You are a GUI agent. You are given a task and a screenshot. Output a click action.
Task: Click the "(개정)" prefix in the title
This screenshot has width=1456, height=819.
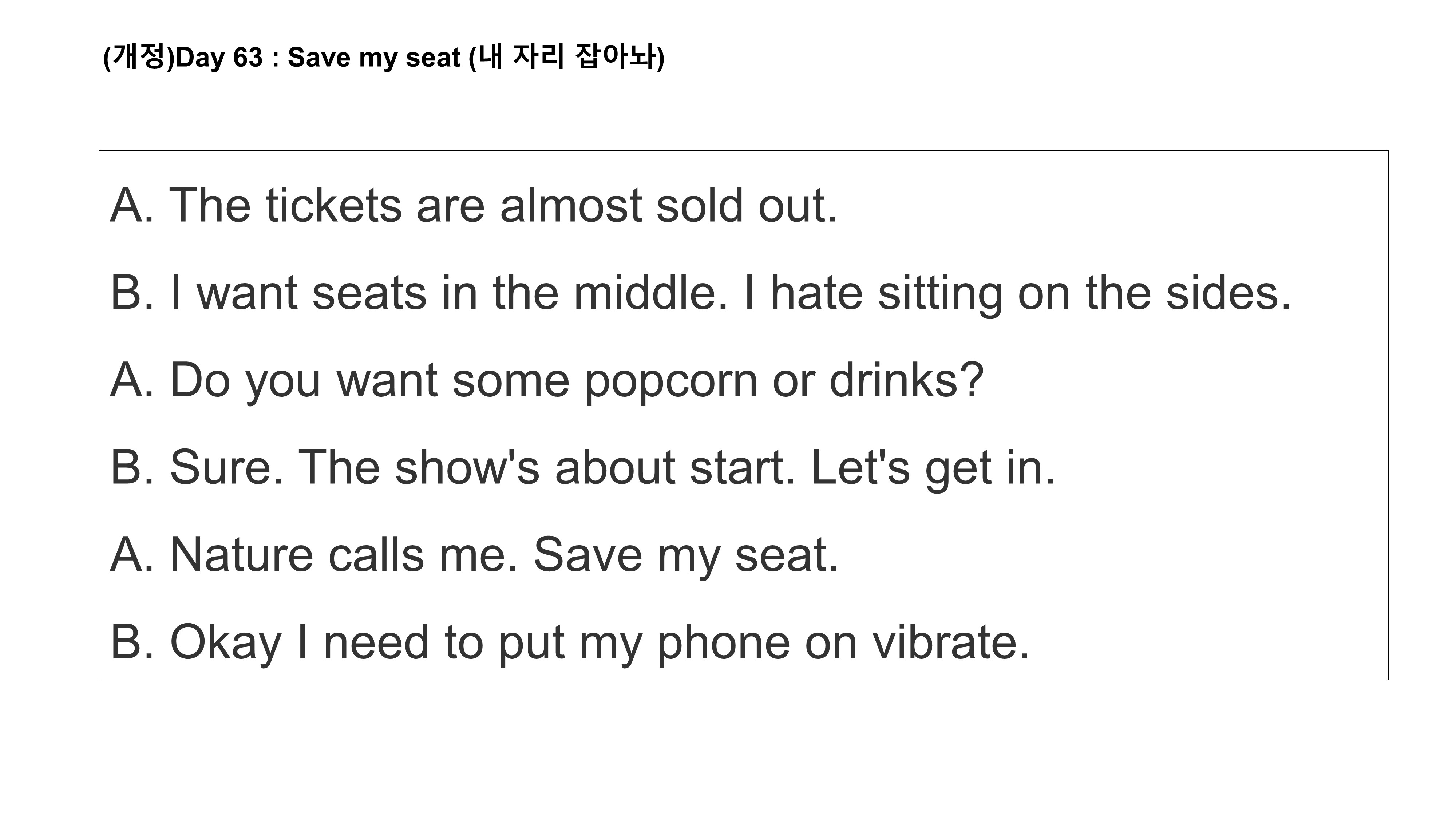[x=139, y=58]
